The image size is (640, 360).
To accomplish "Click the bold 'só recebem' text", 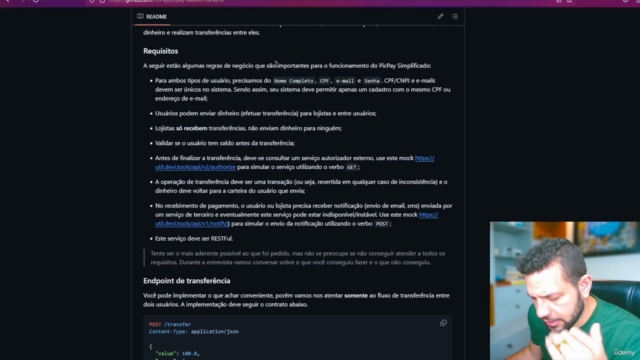I will point(191,128).
